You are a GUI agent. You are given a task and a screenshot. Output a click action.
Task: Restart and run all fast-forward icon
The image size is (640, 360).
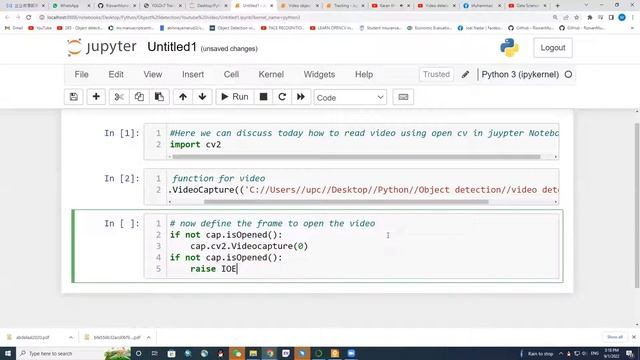click(x=301, y=97)
